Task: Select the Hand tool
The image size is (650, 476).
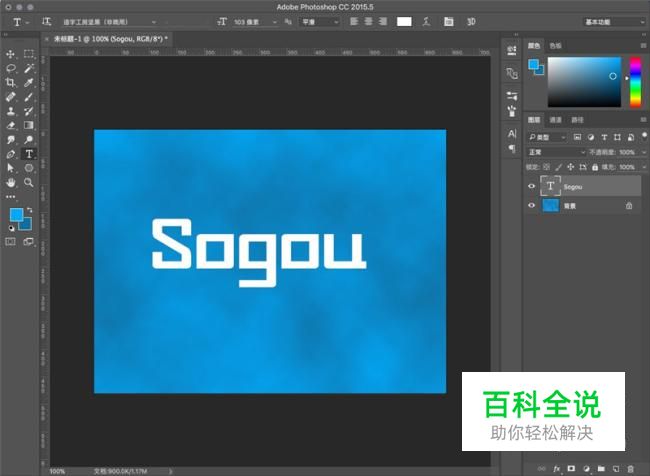Action: pyautogui.click(x=10, y=182)
